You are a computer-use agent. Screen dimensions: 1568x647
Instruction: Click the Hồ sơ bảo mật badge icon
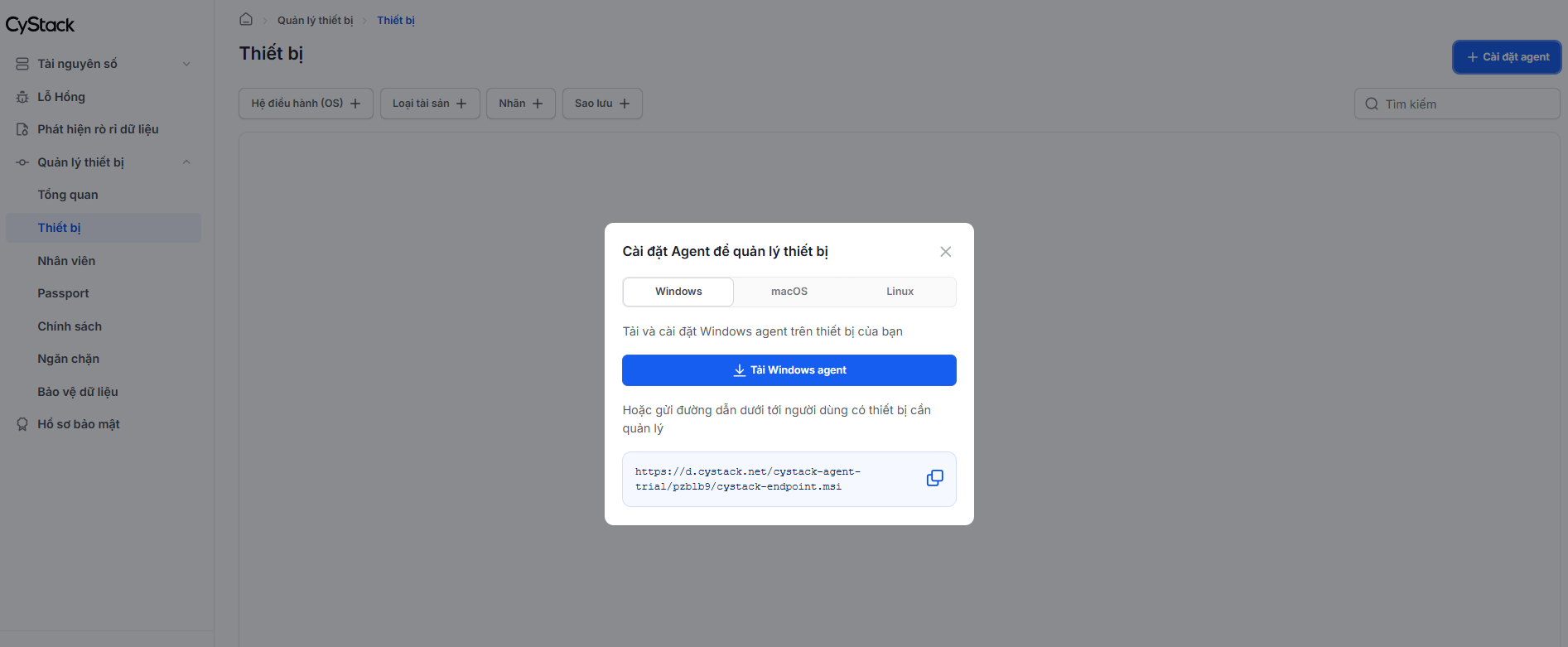[x=22, y=424]
